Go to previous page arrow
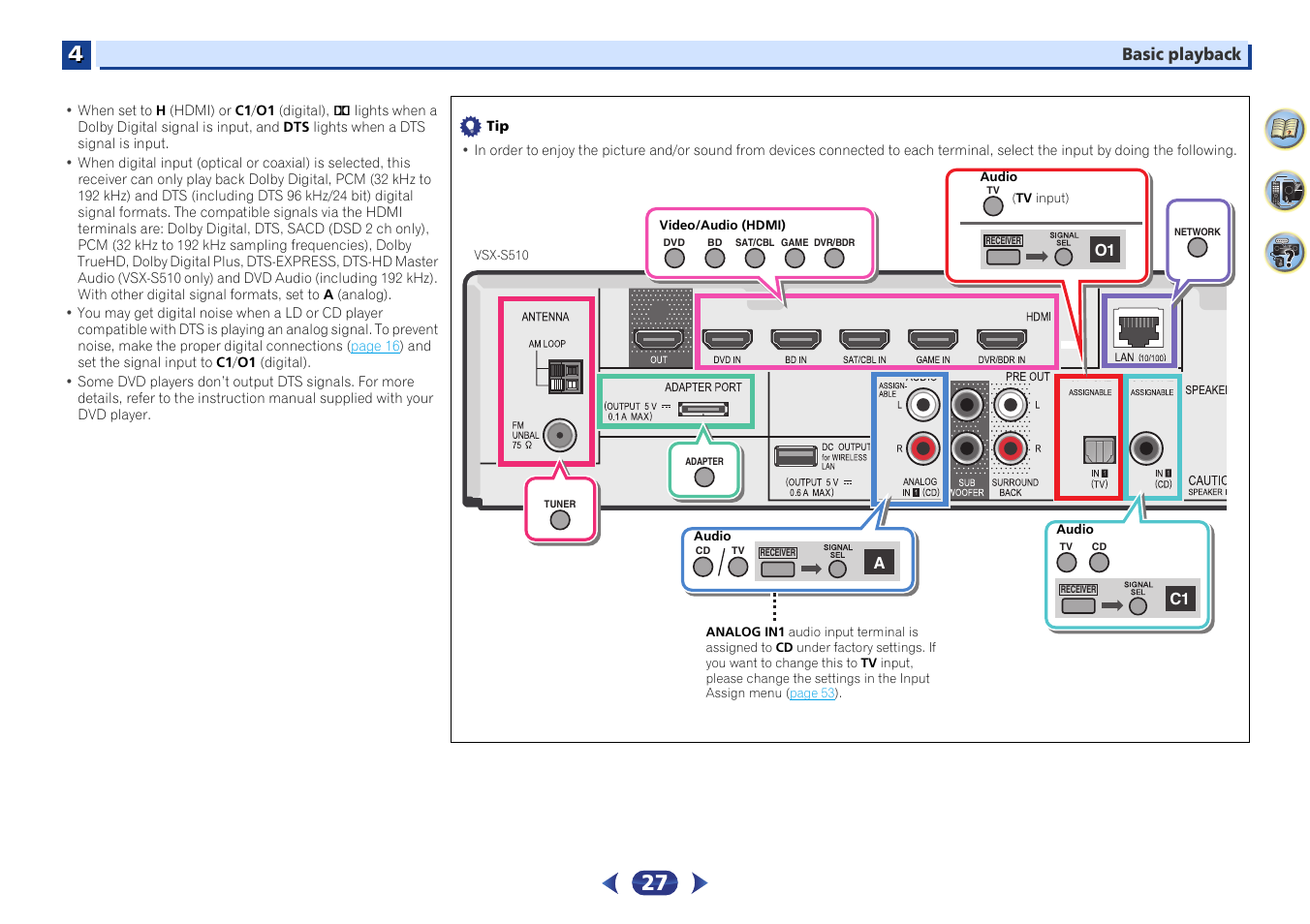 click(x=610, y=882)
